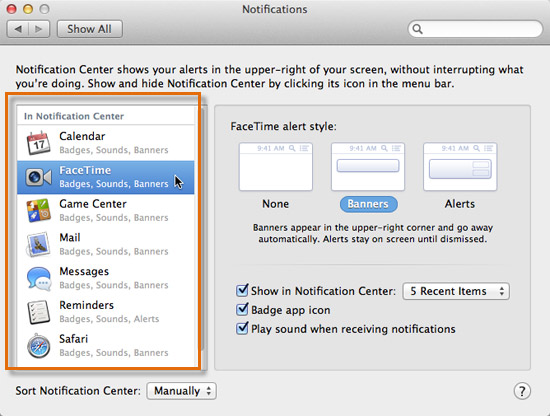Select Calendar in the app list

pyautogui.click(x=106, y=143)
